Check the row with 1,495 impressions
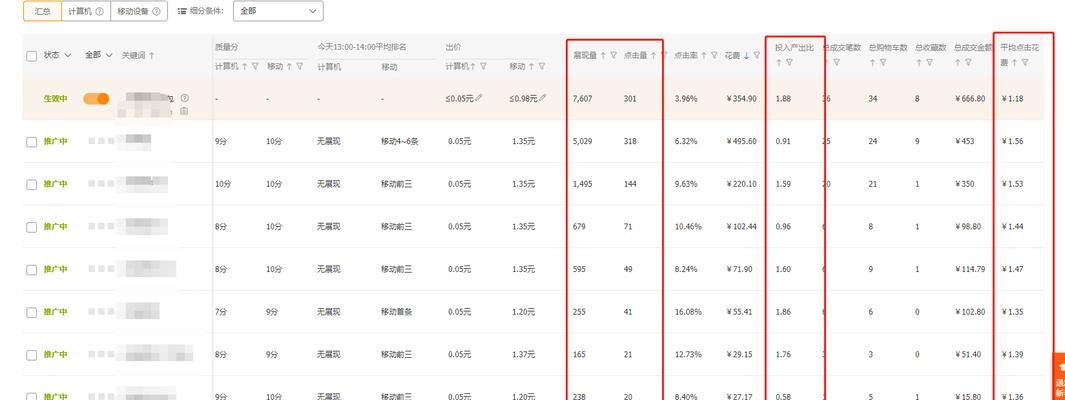The image size is (1065, 400). pos(31,185)
